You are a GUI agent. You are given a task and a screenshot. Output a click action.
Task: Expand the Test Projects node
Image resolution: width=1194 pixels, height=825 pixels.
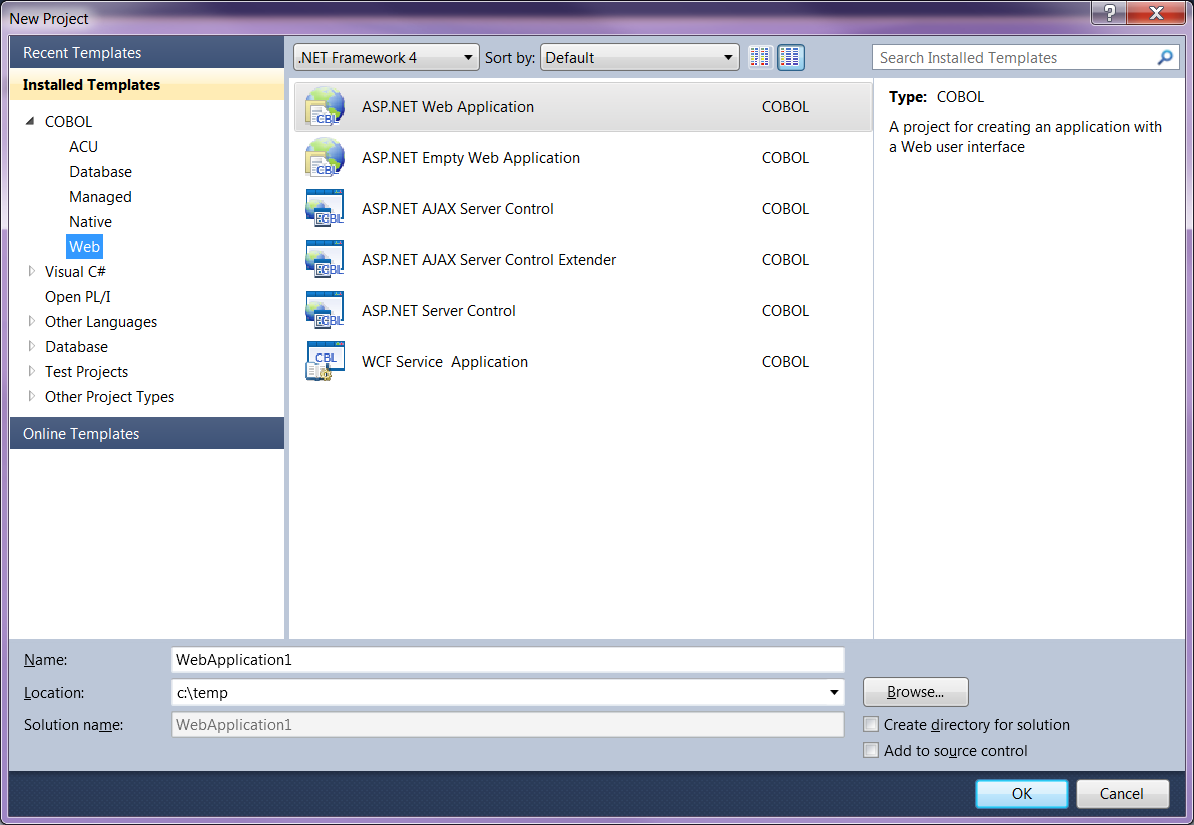[x=31, y=372]
